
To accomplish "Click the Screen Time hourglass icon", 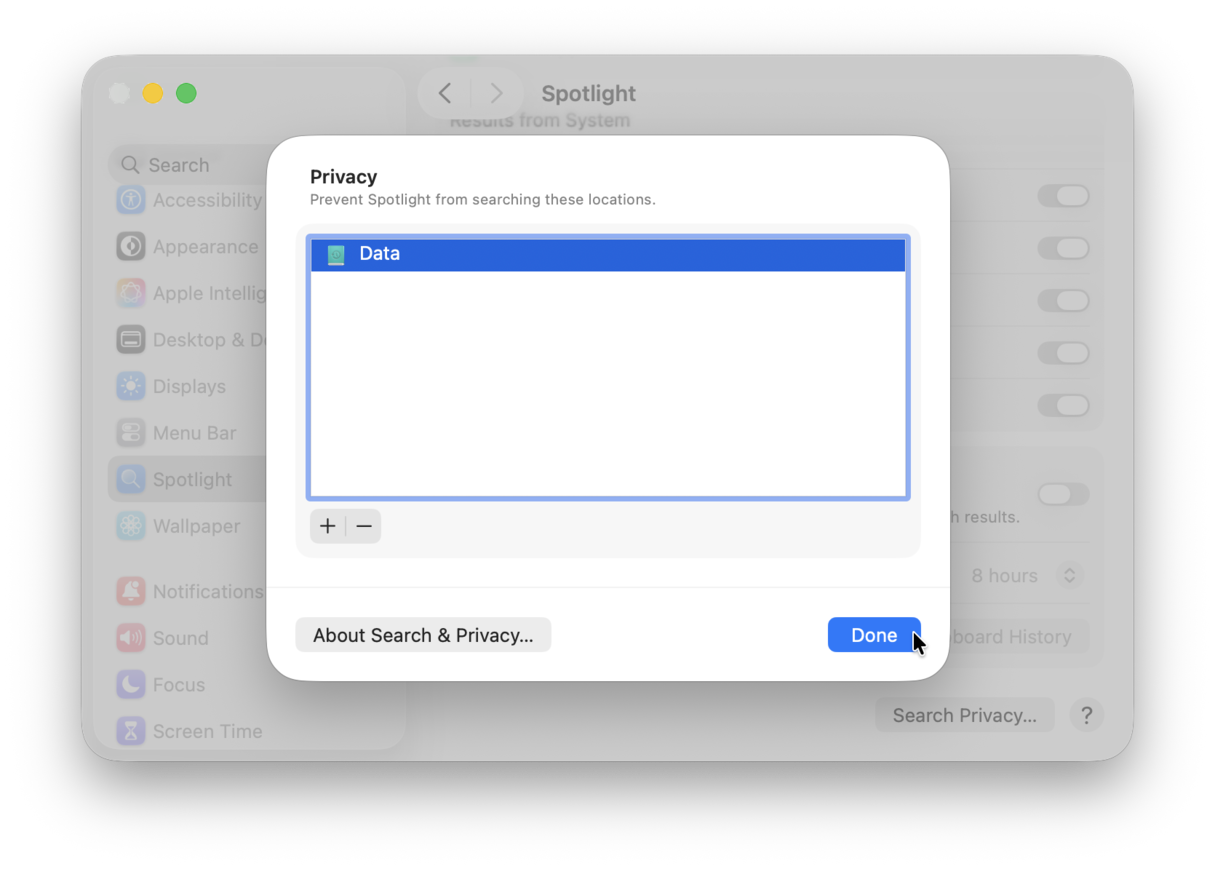I will pyautogui.click(x=130, y=731).
